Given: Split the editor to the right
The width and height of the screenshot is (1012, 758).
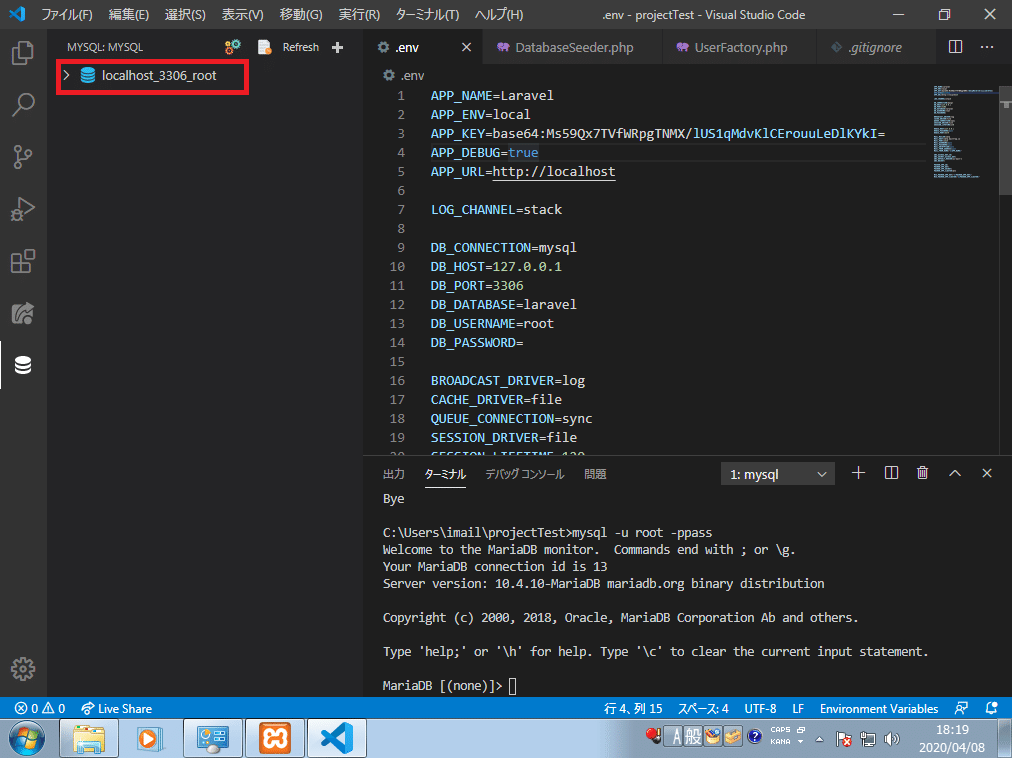Looking at the screenshot, I should point(956,46).
